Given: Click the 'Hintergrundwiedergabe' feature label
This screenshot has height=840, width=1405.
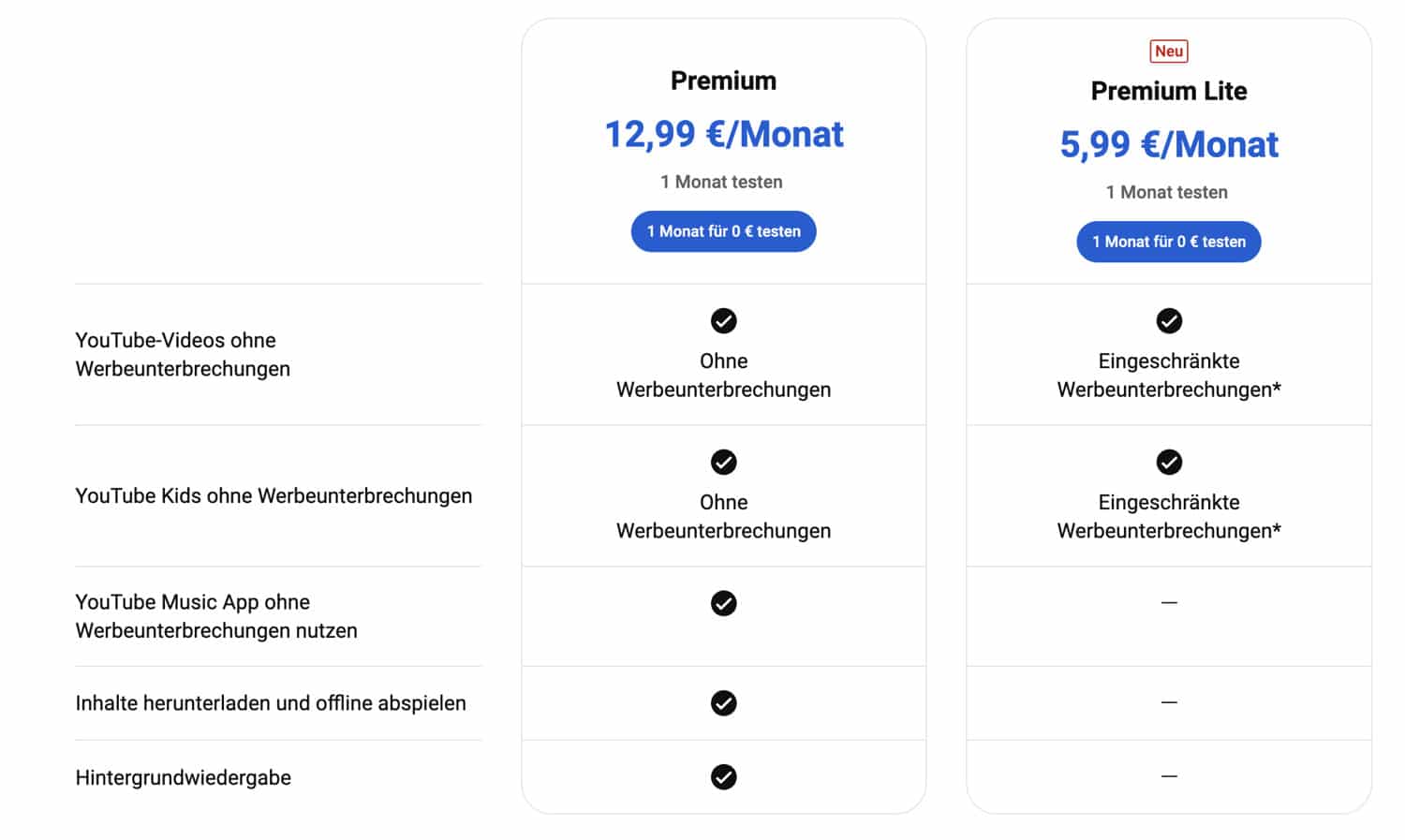Looking at the screenshot, I should point(183,777).
